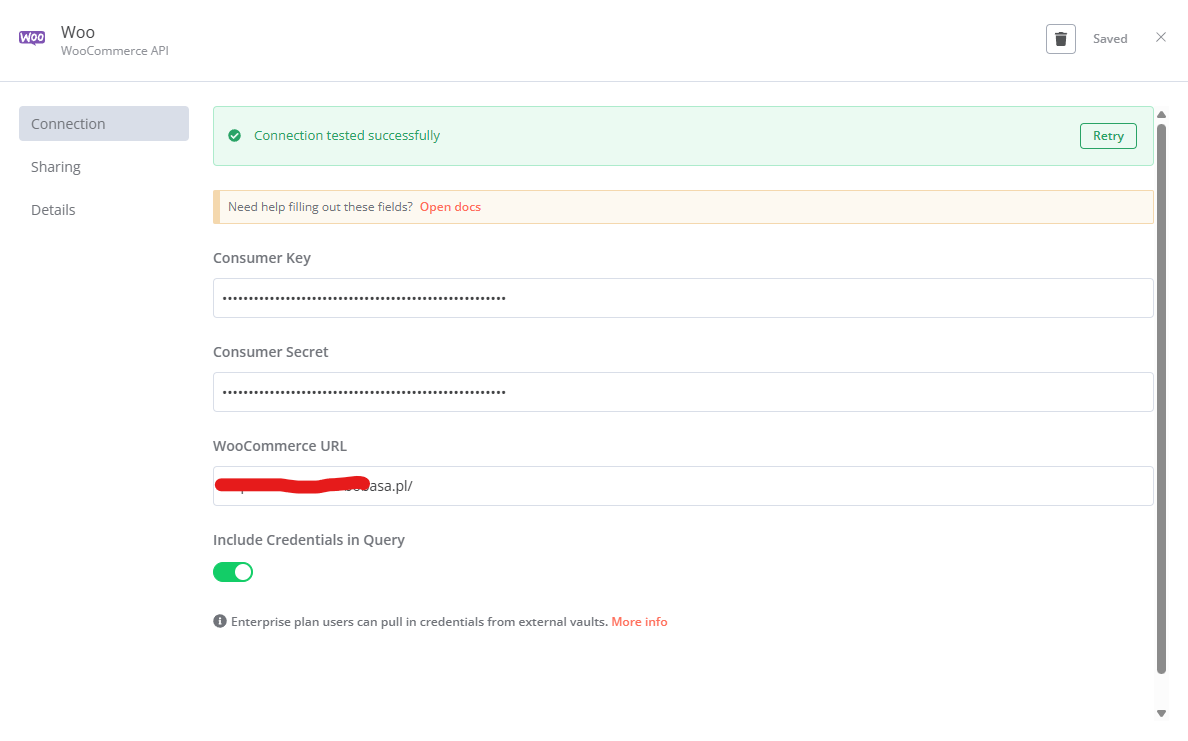Click the green success checkmark icon
1188x741 pixels.
click(x=235, y=136)
